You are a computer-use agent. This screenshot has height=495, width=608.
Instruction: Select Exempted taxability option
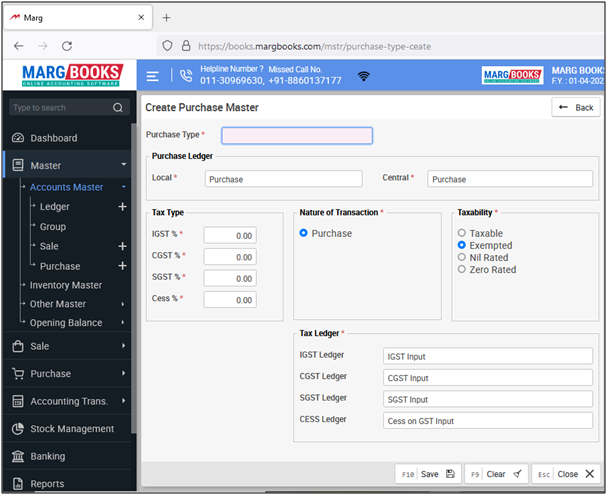pyautogui.click(x=461, y=245)
